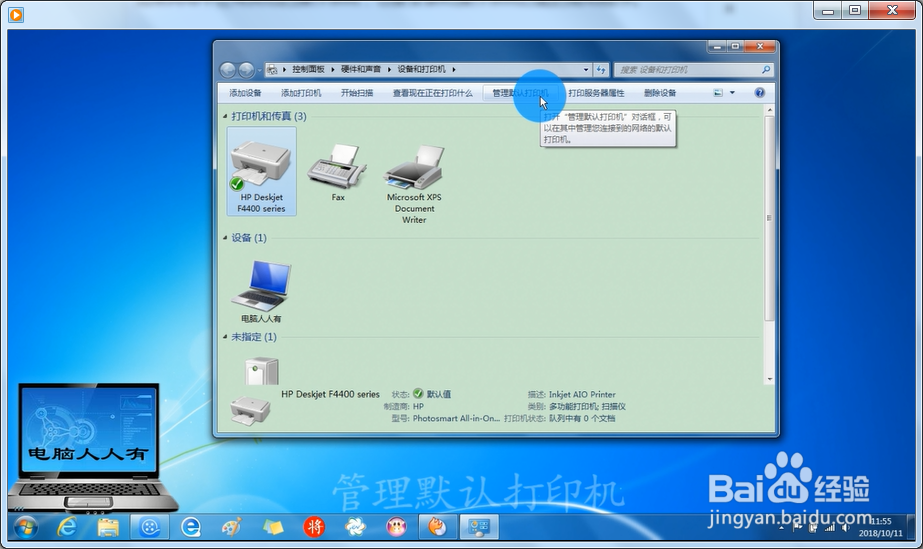Click the scroll-up arrow of the list

click(x=769, y=110)
